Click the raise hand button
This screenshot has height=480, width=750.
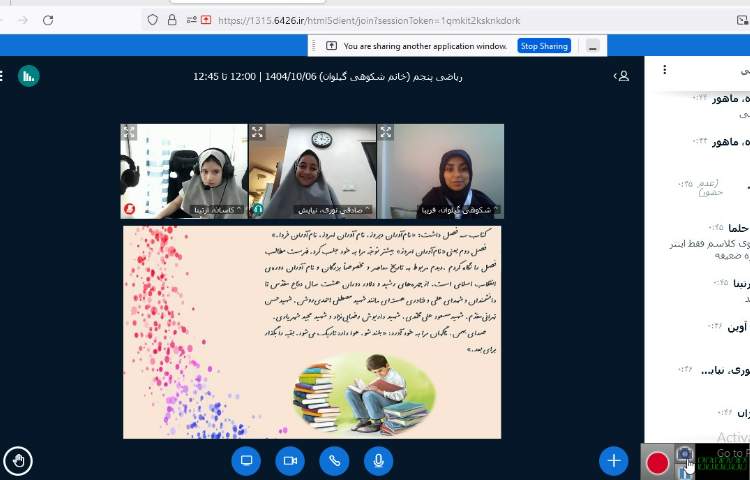[18, 460]
